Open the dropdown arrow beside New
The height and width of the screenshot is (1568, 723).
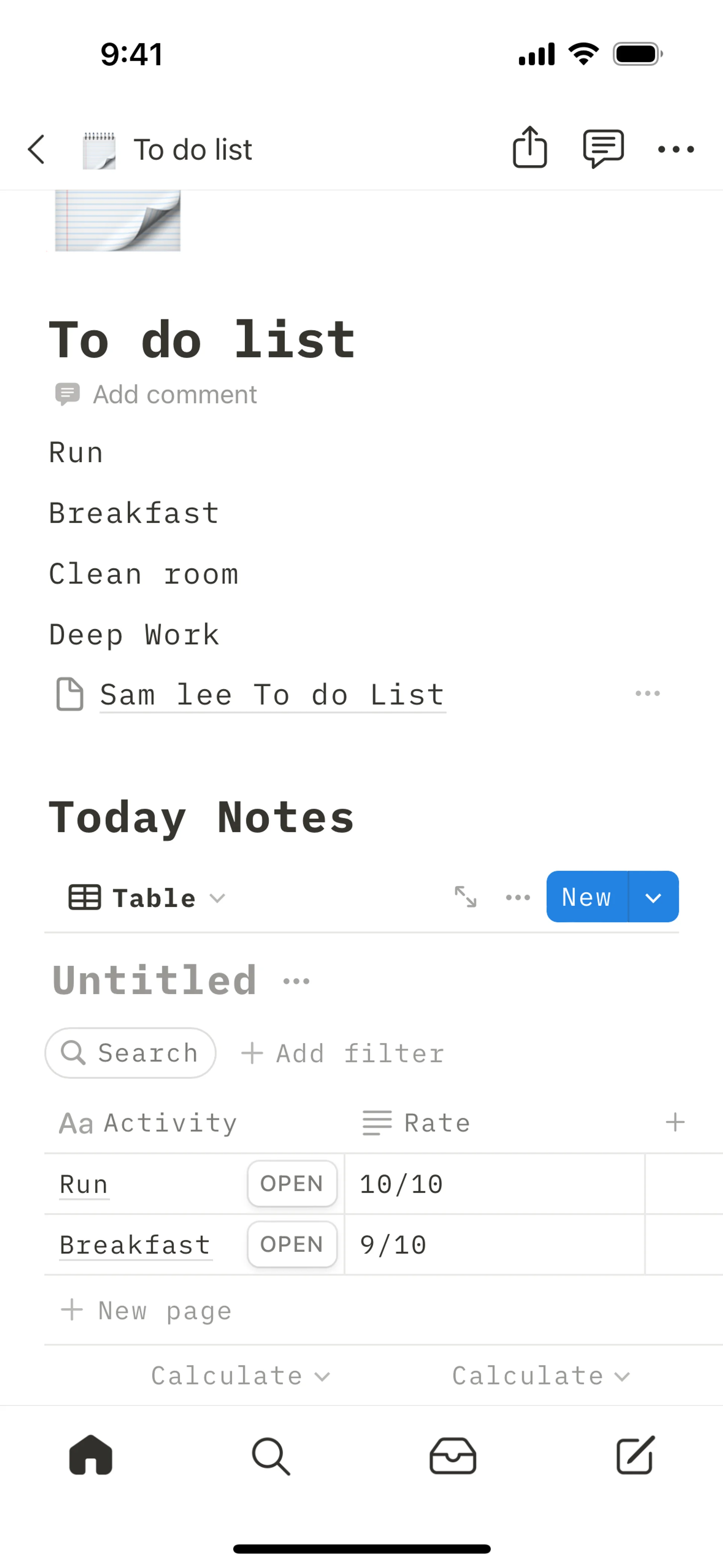click(653, 897)
